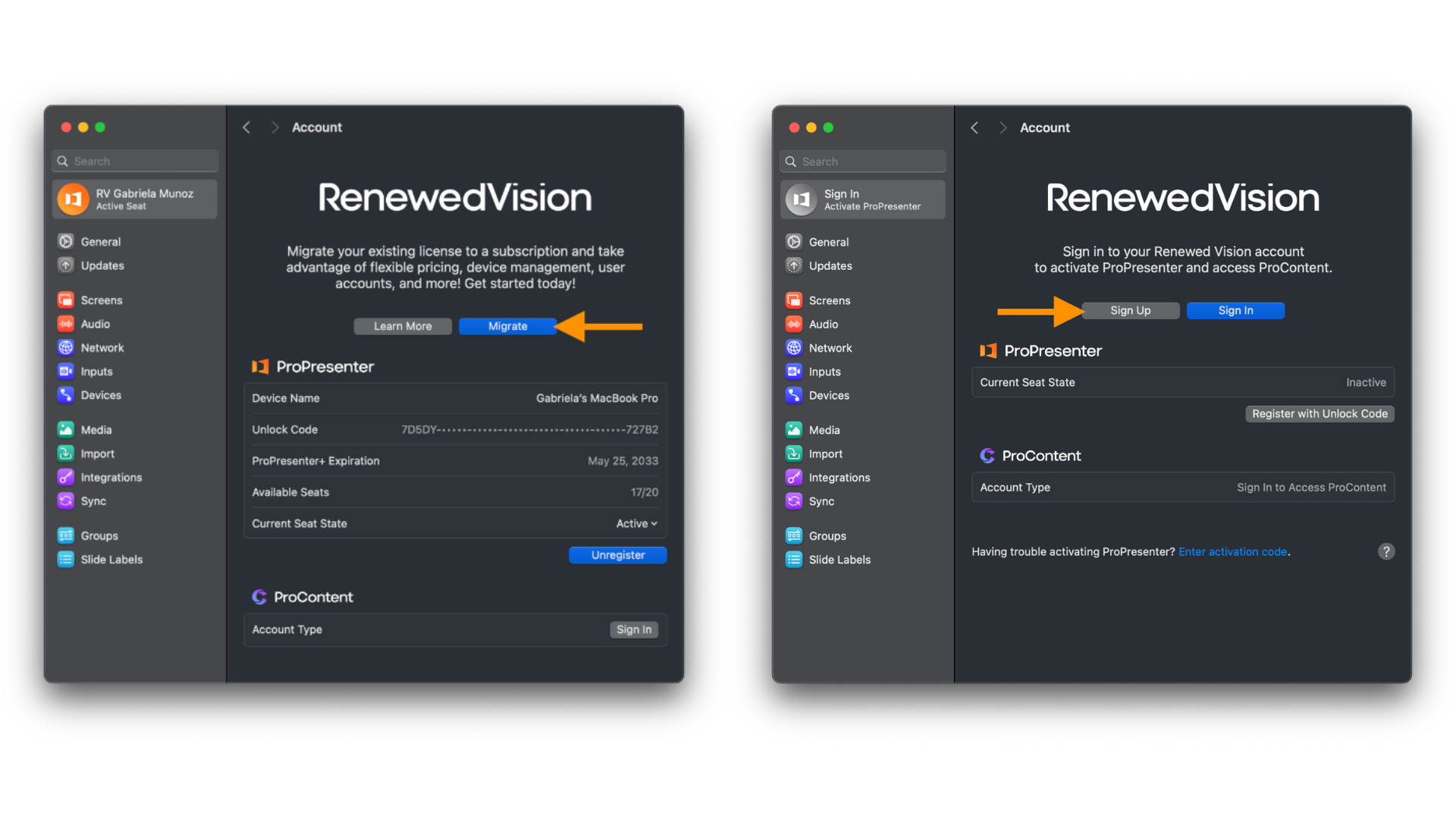Image resolution: width=1456 pixels, height=819 pixels.
Task: Open Updates icon in left window sidebar
Action: 66,265
